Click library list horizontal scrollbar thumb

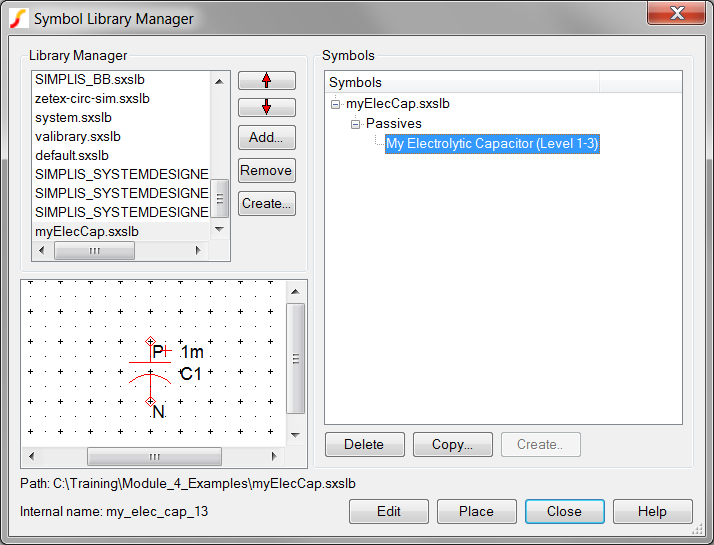click(x=94, y=250)
